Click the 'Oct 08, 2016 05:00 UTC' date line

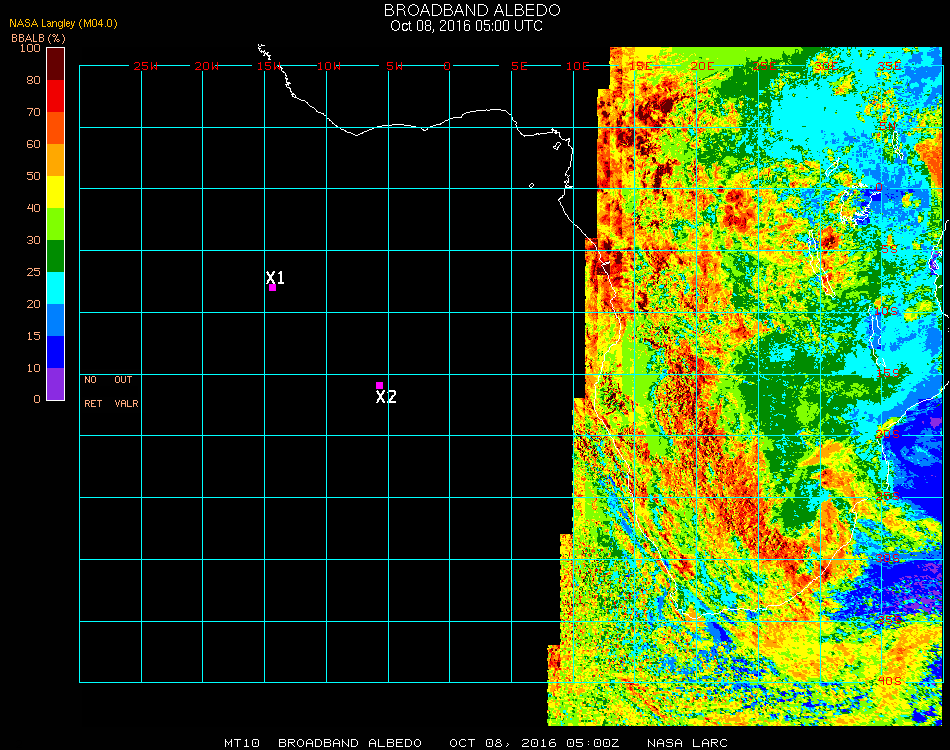[x=466, y=26]
